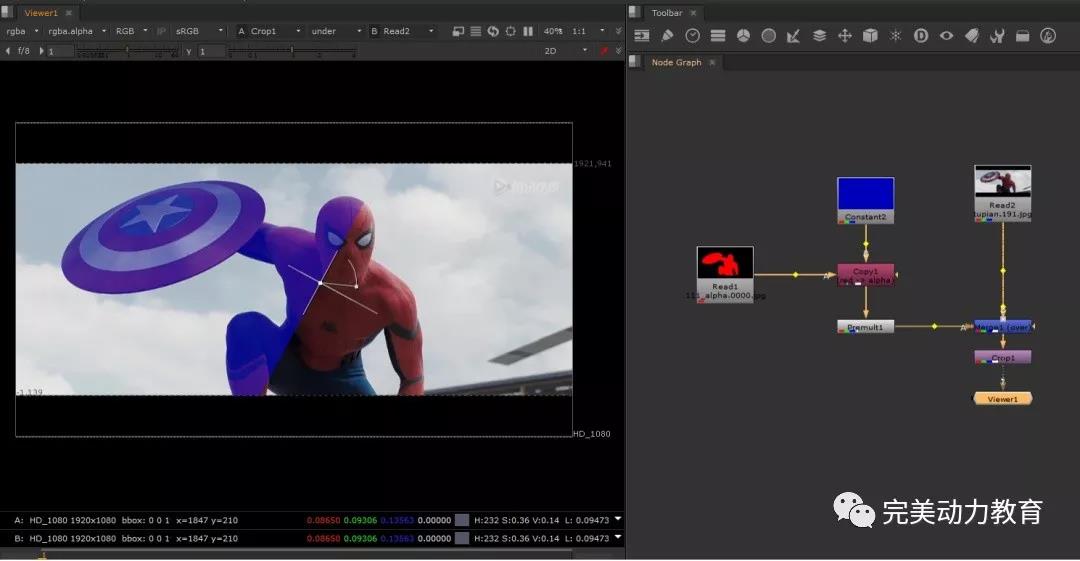Toggle the red lock icon beside 2D
Screen dimensions: 1080x561
point(604,51)
